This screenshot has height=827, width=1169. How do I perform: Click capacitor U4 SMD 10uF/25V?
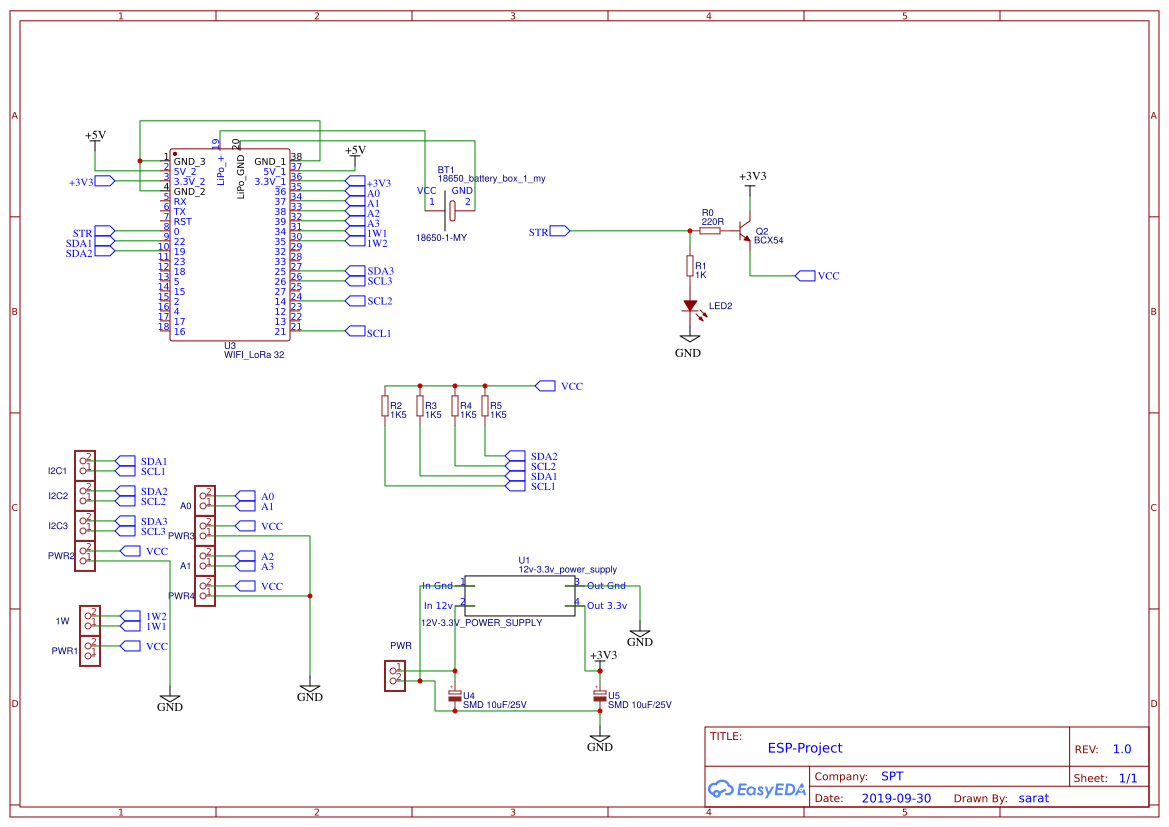point(455,692)
